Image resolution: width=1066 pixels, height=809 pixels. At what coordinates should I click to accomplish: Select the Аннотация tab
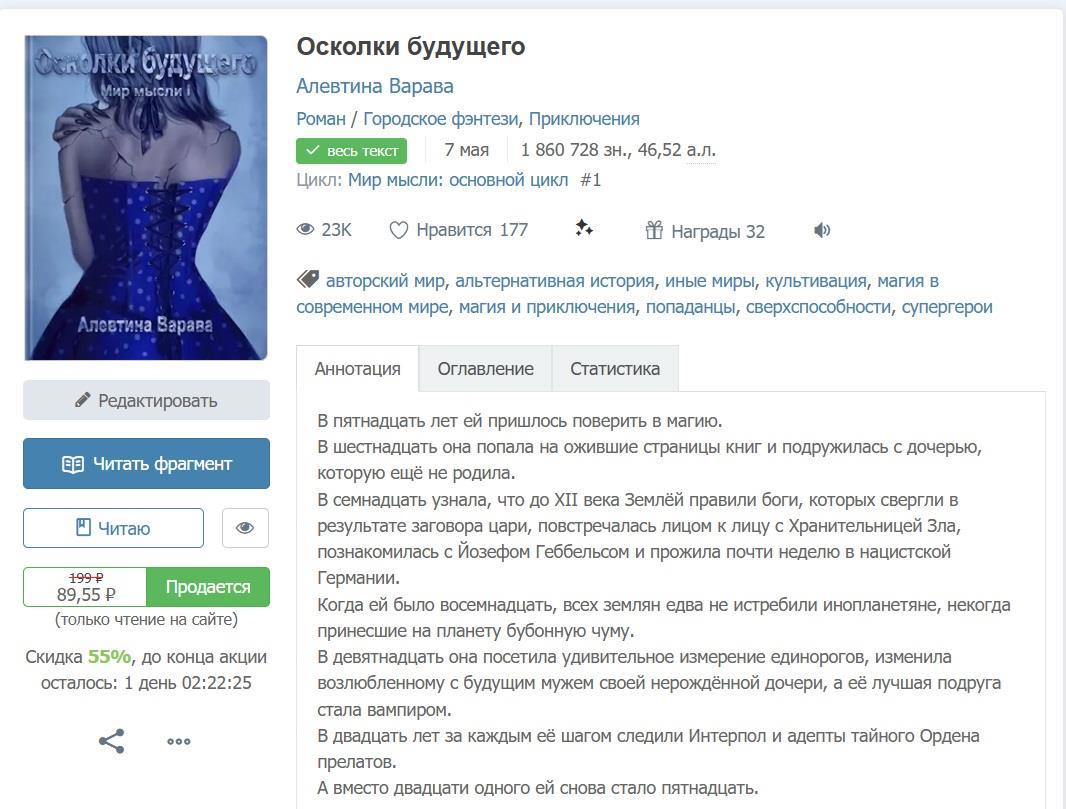pyautogui.click(x=358, y=368)
